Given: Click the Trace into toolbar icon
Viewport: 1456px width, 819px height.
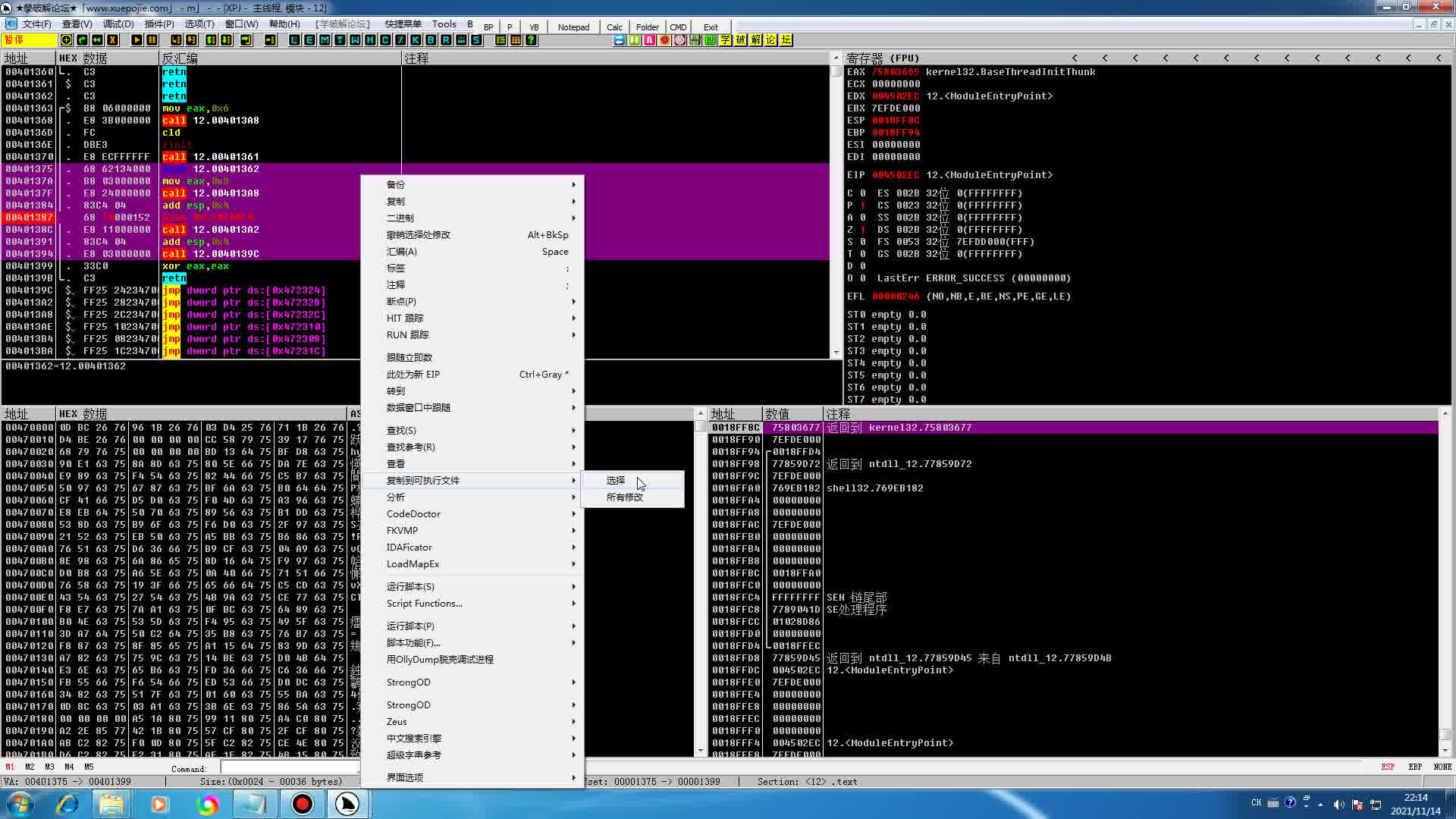Looking at the screenshot, I should [211, 40].
